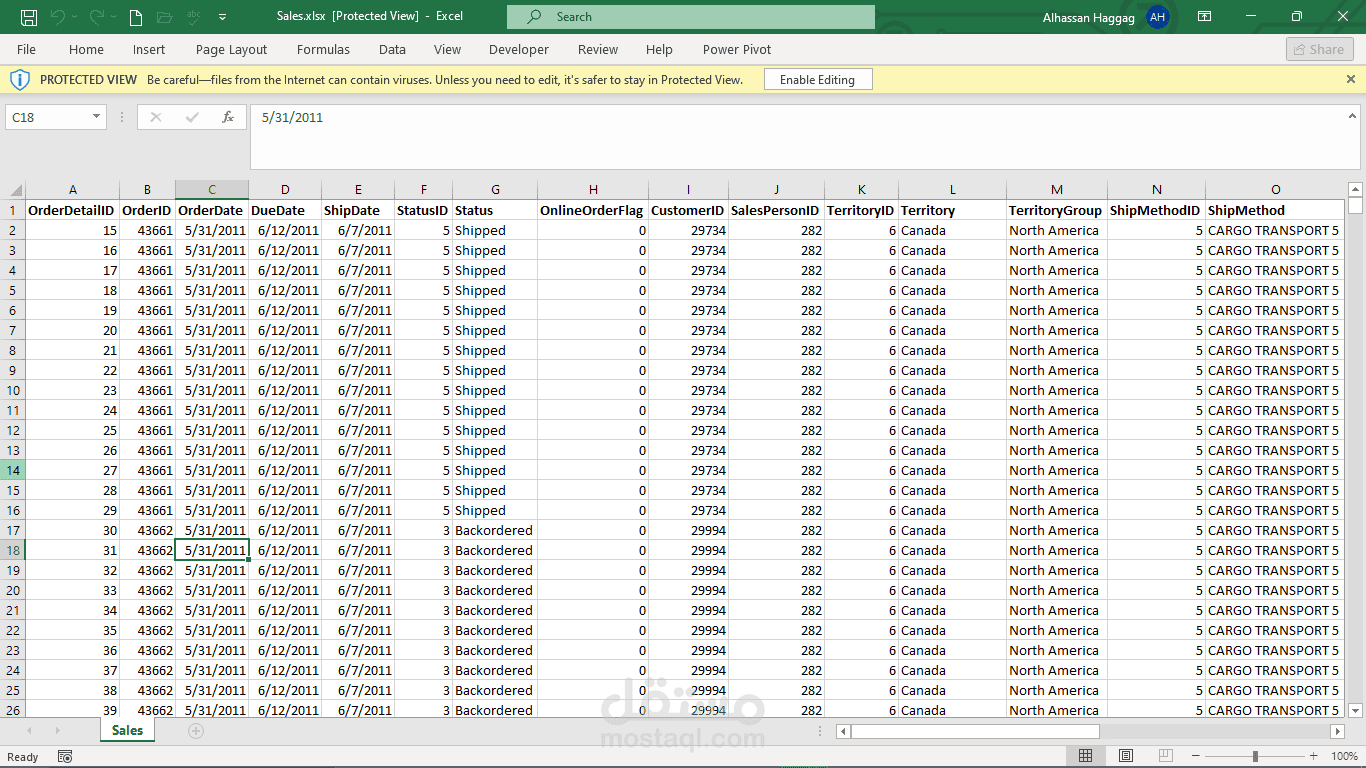Screen dimensions: 1366x768
Task: Expand the Name Box dropdown
Action: 96,117
